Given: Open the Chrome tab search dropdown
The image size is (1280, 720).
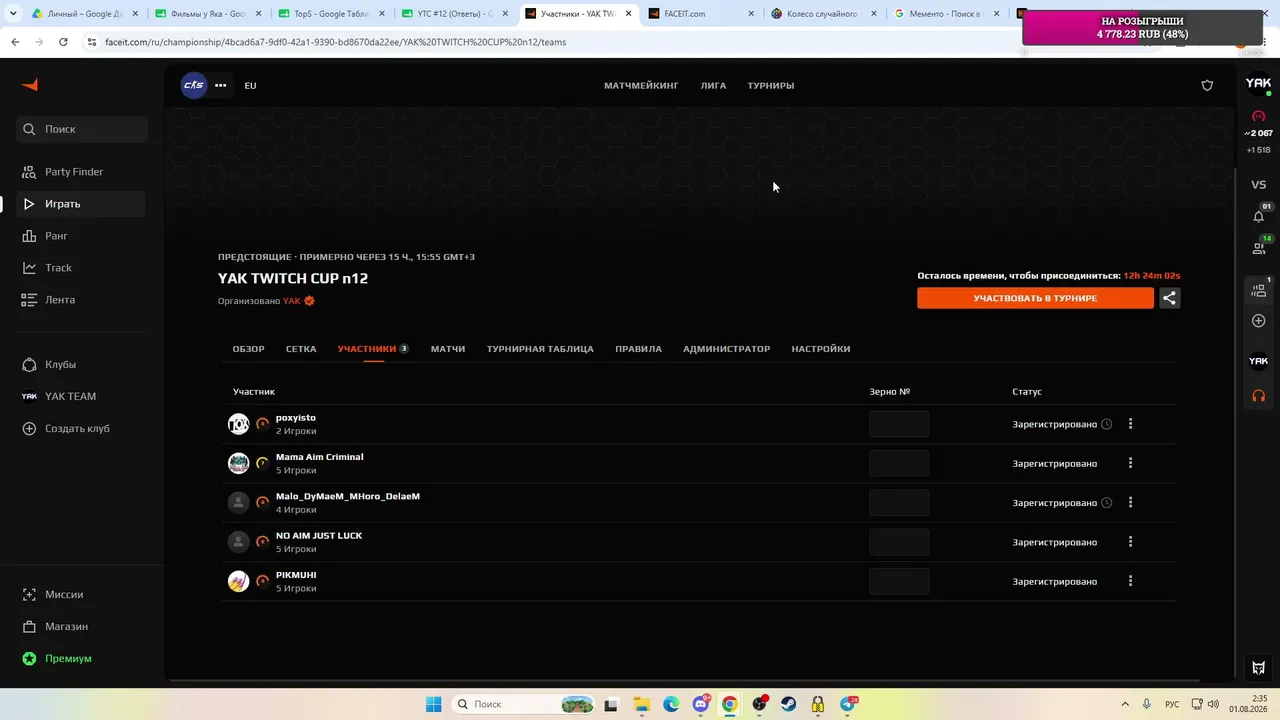Looking at the screenshot, I should point(13,14).
